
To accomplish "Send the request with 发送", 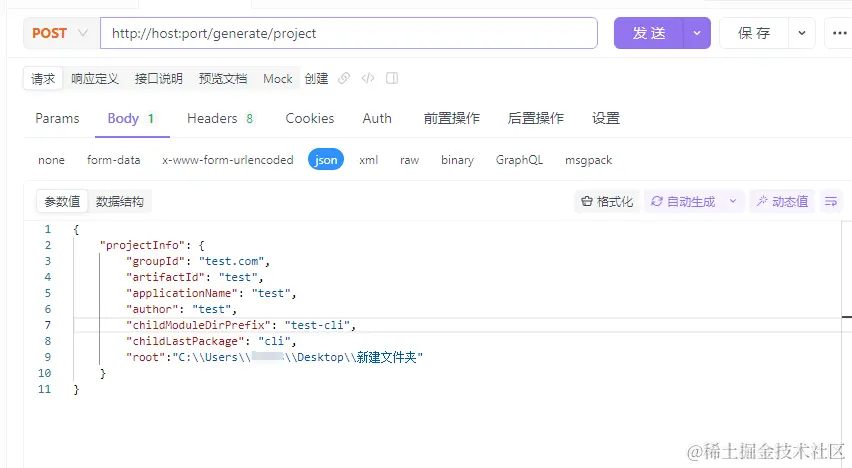I will click(x=649, y=33).
